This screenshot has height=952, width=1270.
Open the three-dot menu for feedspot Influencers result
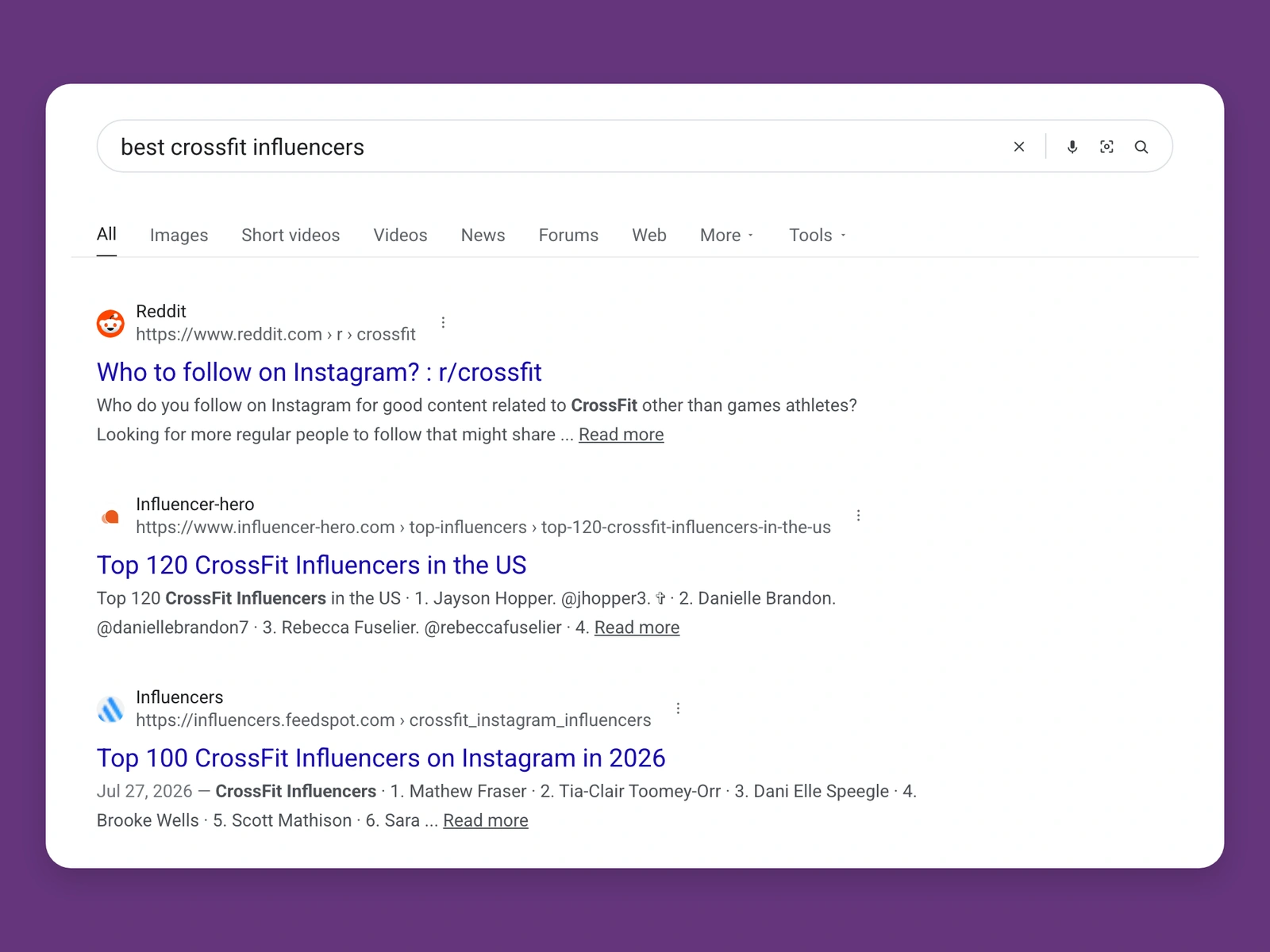click(x=678, y=708)
